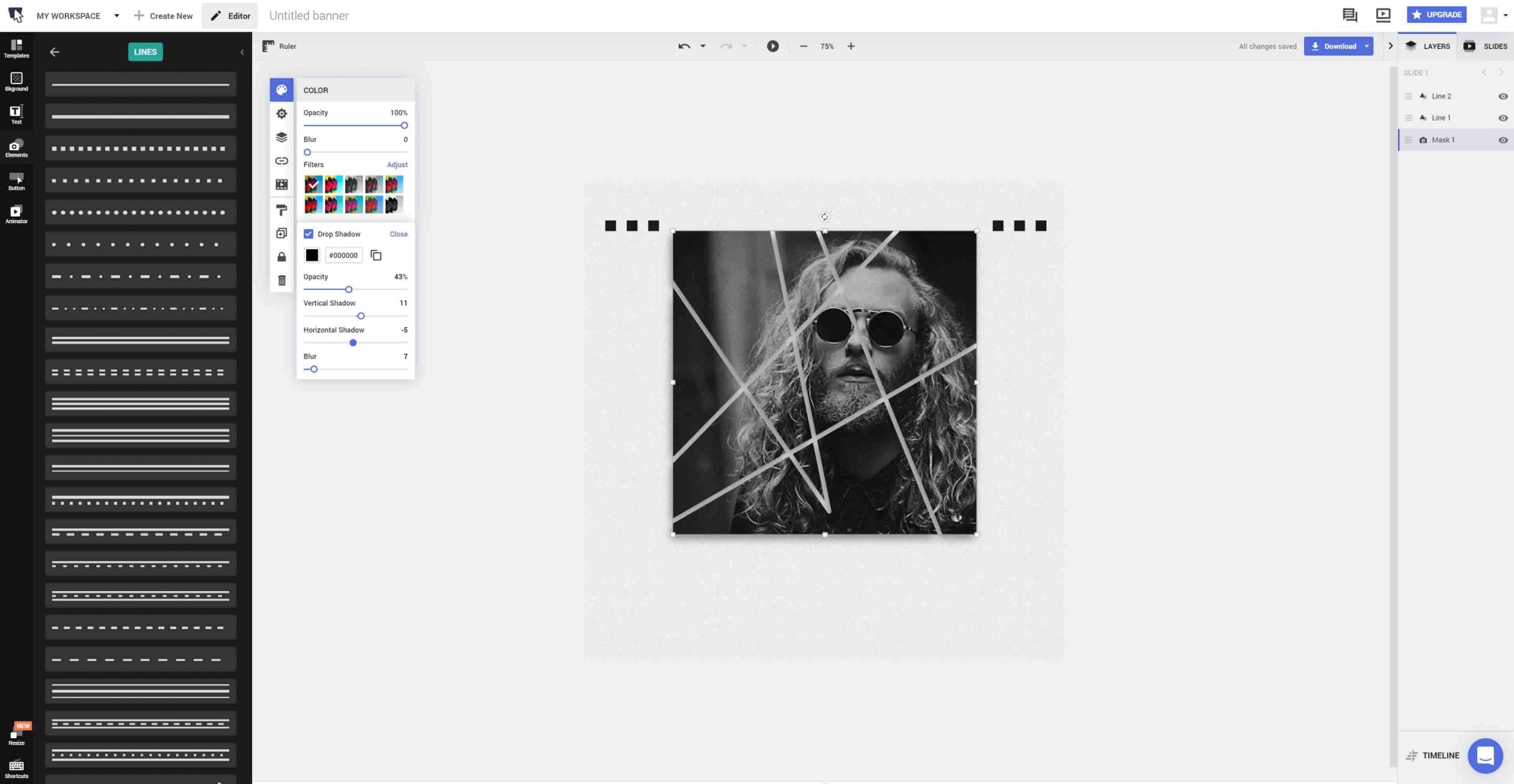Screen dimensions: 1514x784
Task: Open the Animator tool
Action: 16,214
